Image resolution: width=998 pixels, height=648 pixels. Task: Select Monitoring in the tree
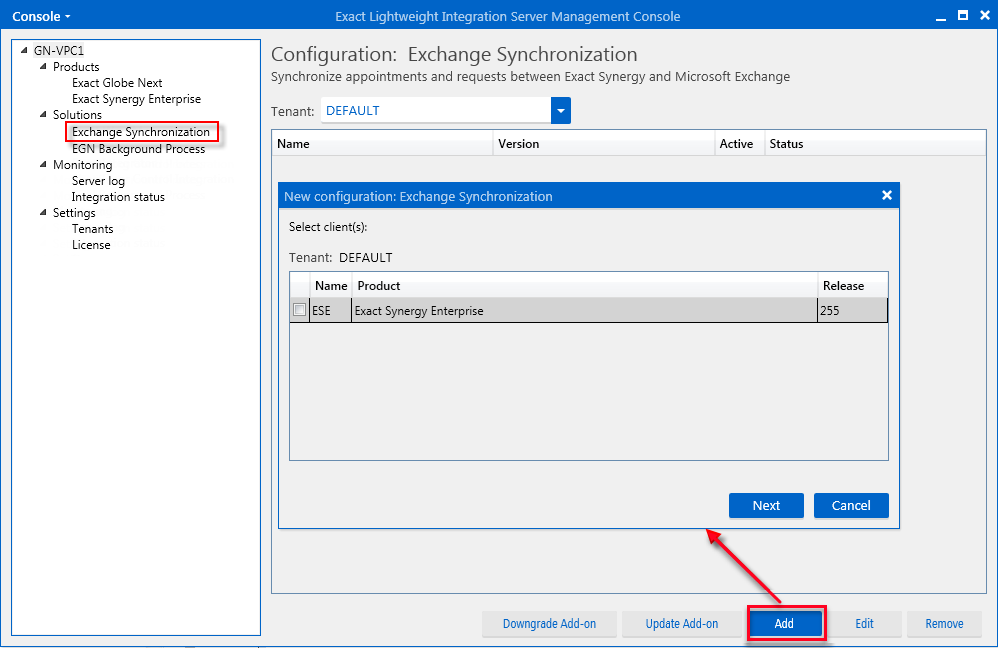(x=82, y=165)
